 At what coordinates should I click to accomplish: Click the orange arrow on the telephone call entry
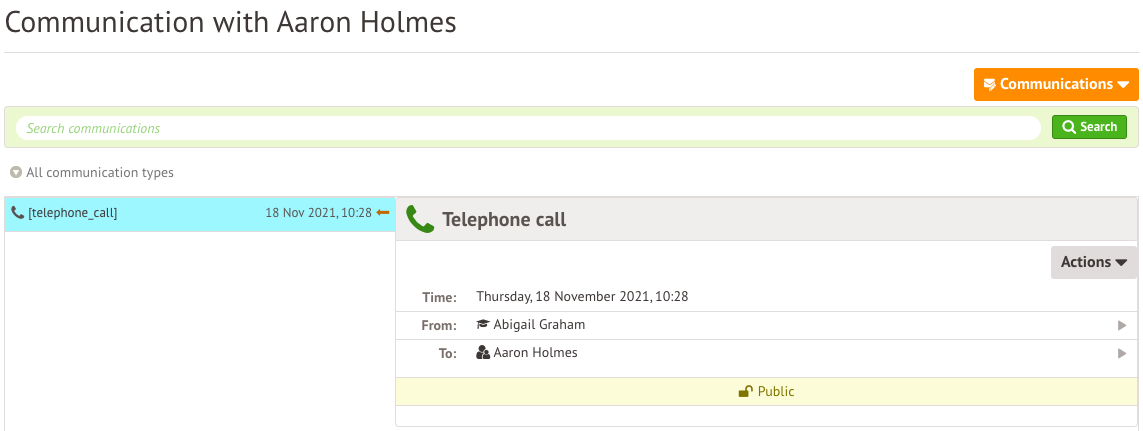(383, 213)
